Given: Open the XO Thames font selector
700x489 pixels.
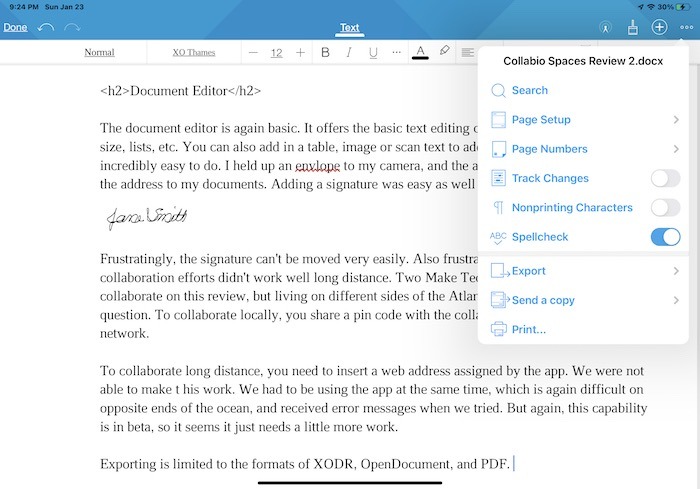Looking at the screenshot, I should tap(194, 52).
